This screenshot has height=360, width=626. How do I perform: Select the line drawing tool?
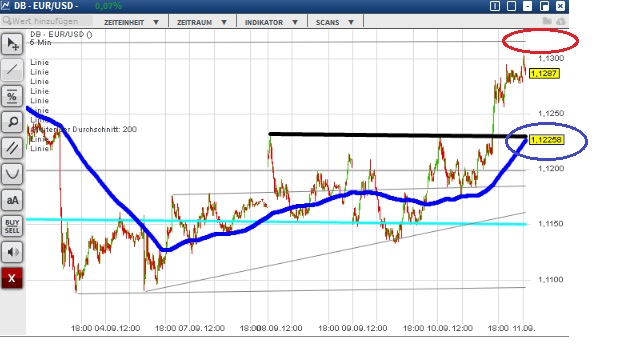point(12,70)
